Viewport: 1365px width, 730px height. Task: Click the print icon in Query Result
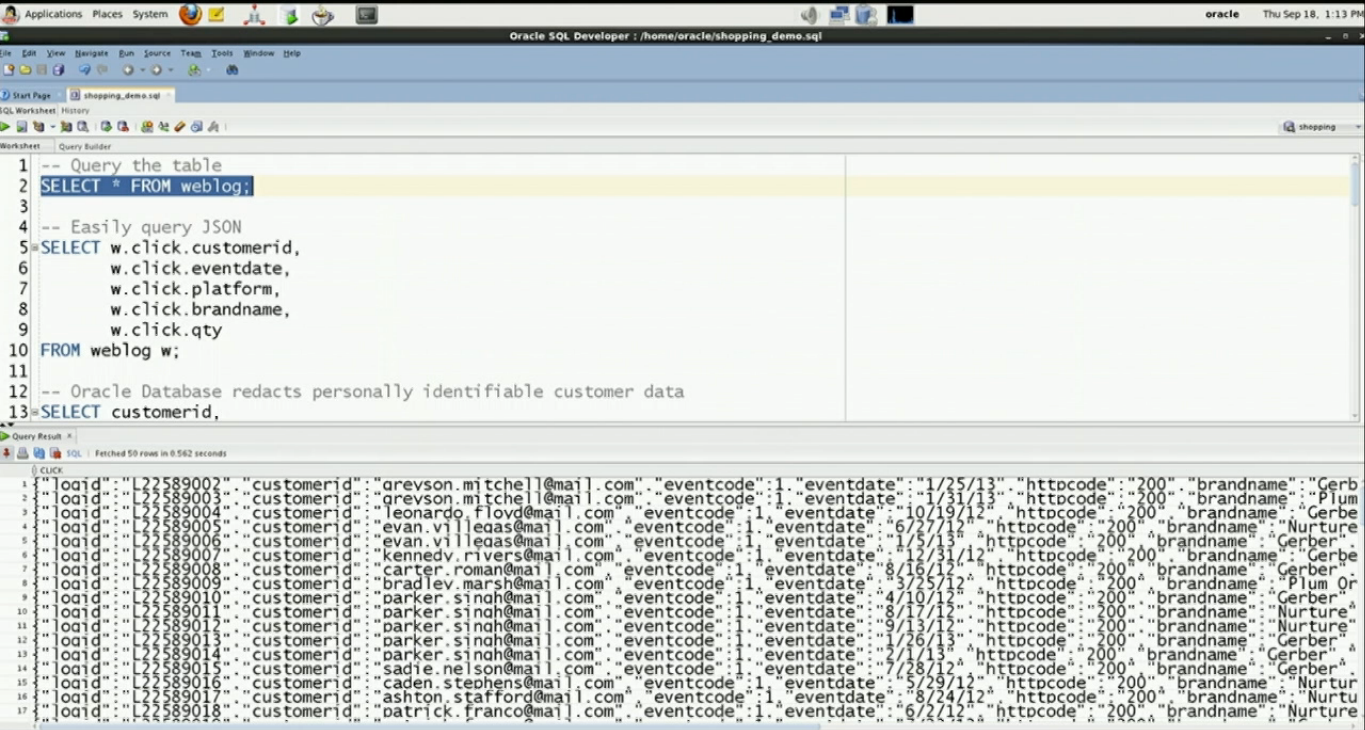click(22, 453)
